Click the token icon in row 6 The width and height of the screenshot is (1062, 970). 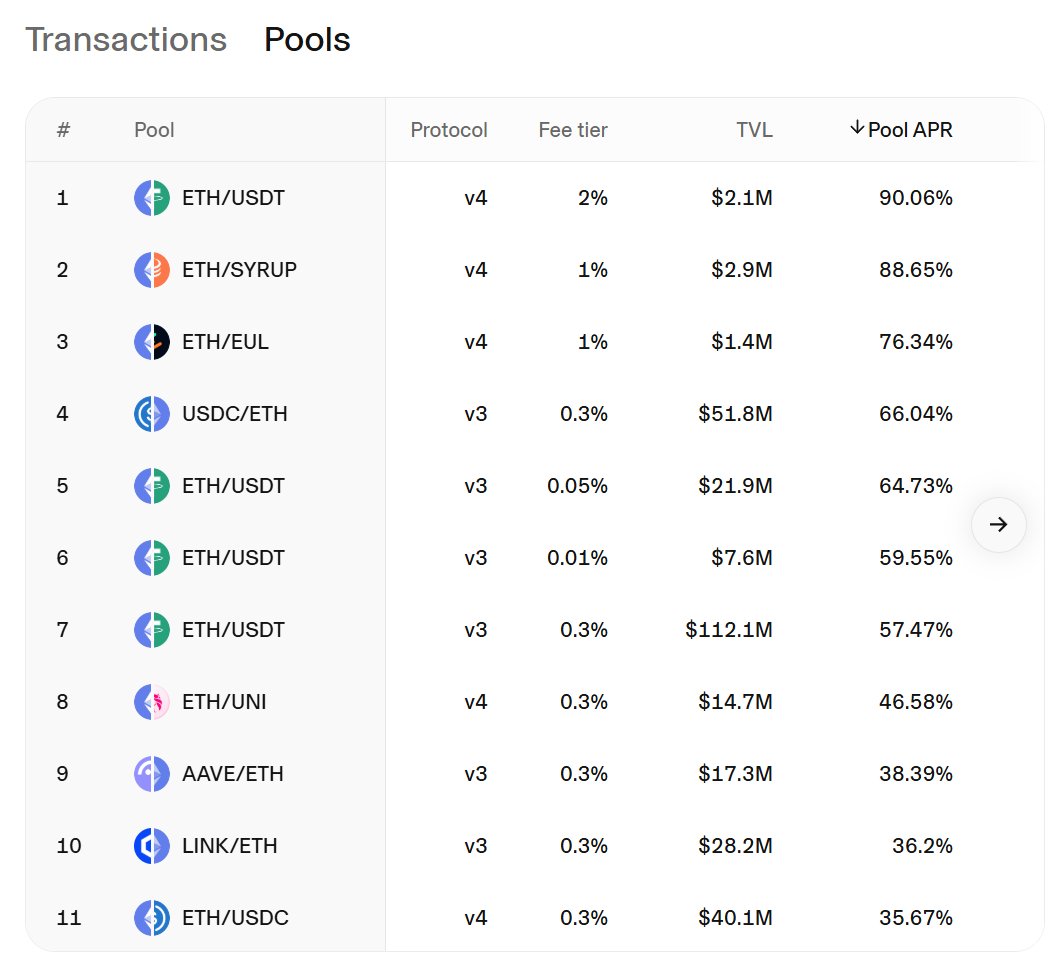[x=152, y=557]
